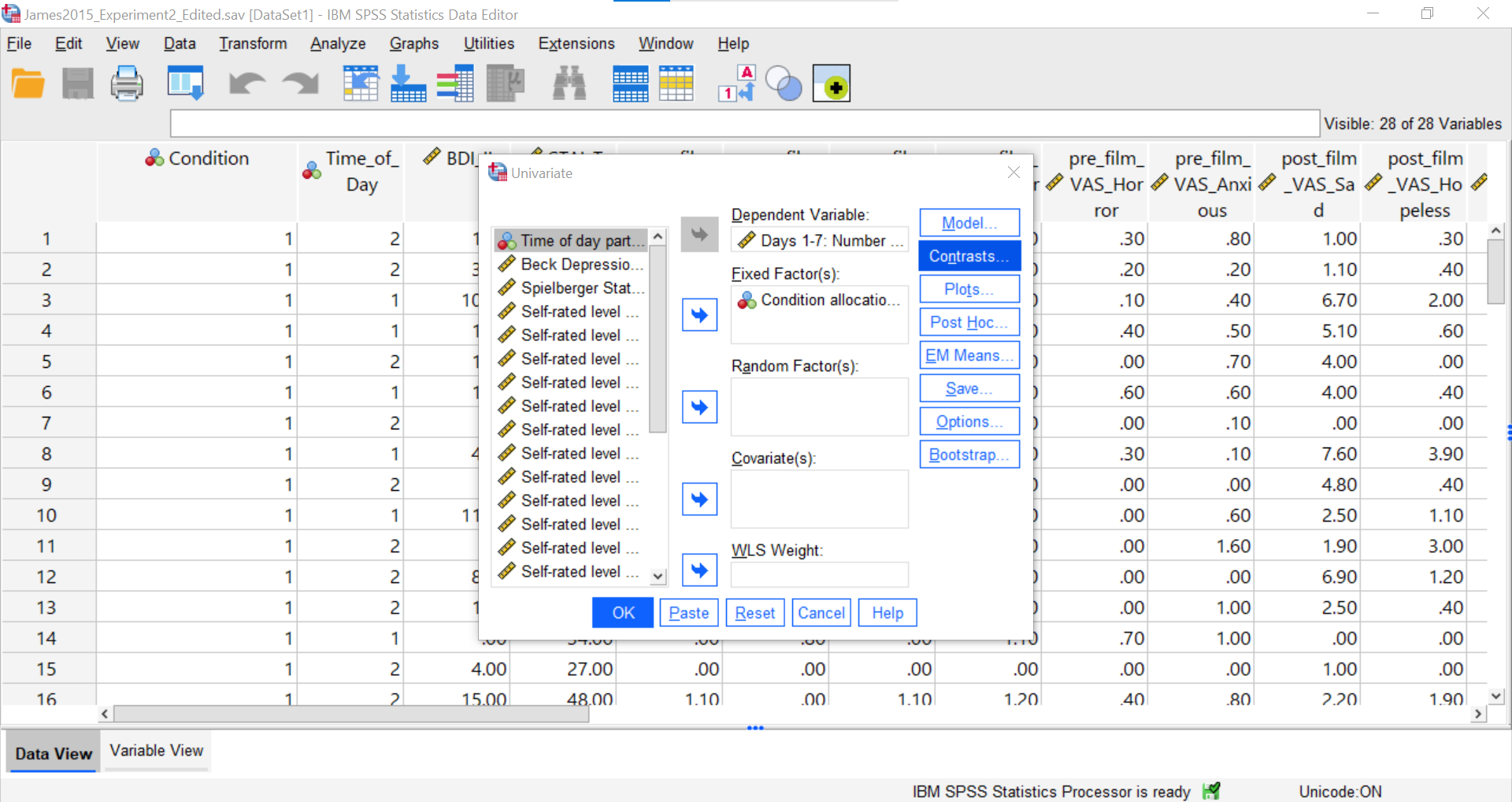Click the Open data document folder icon

tap(28, 84)
